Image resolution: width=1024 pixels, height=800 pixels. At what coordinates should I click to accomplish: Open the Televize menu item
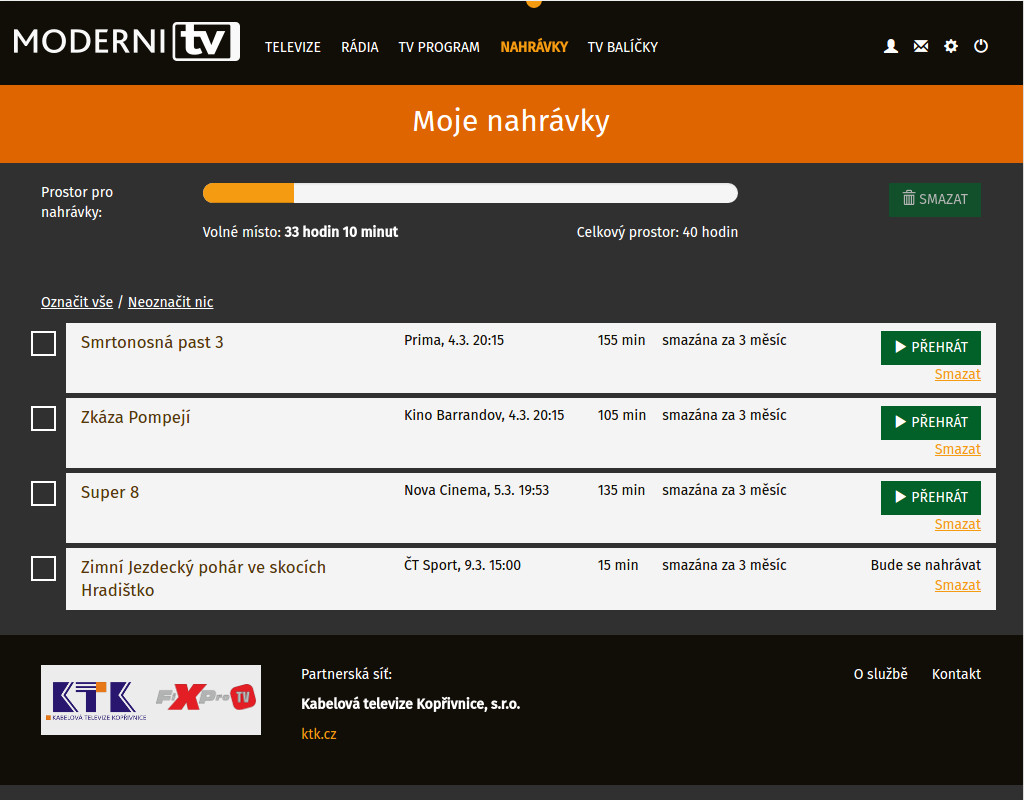tap(293, 47)
